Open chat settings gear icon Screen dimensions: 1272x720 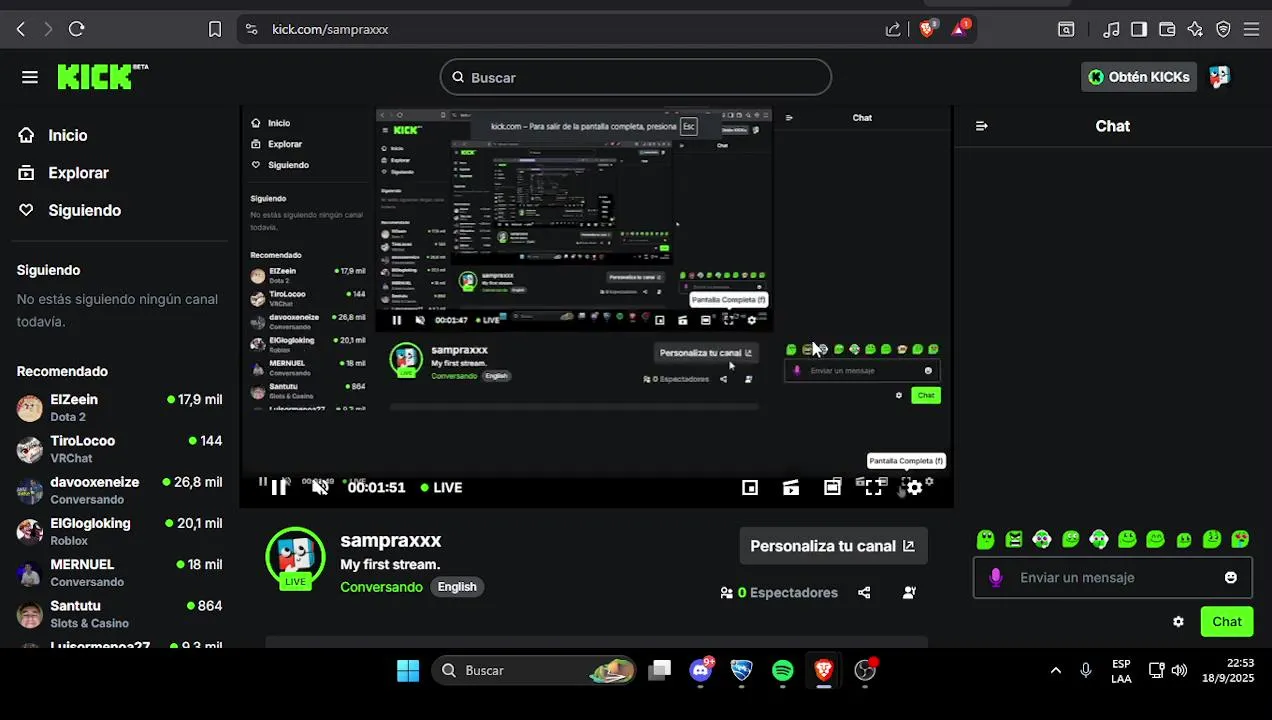[1178, 622]
